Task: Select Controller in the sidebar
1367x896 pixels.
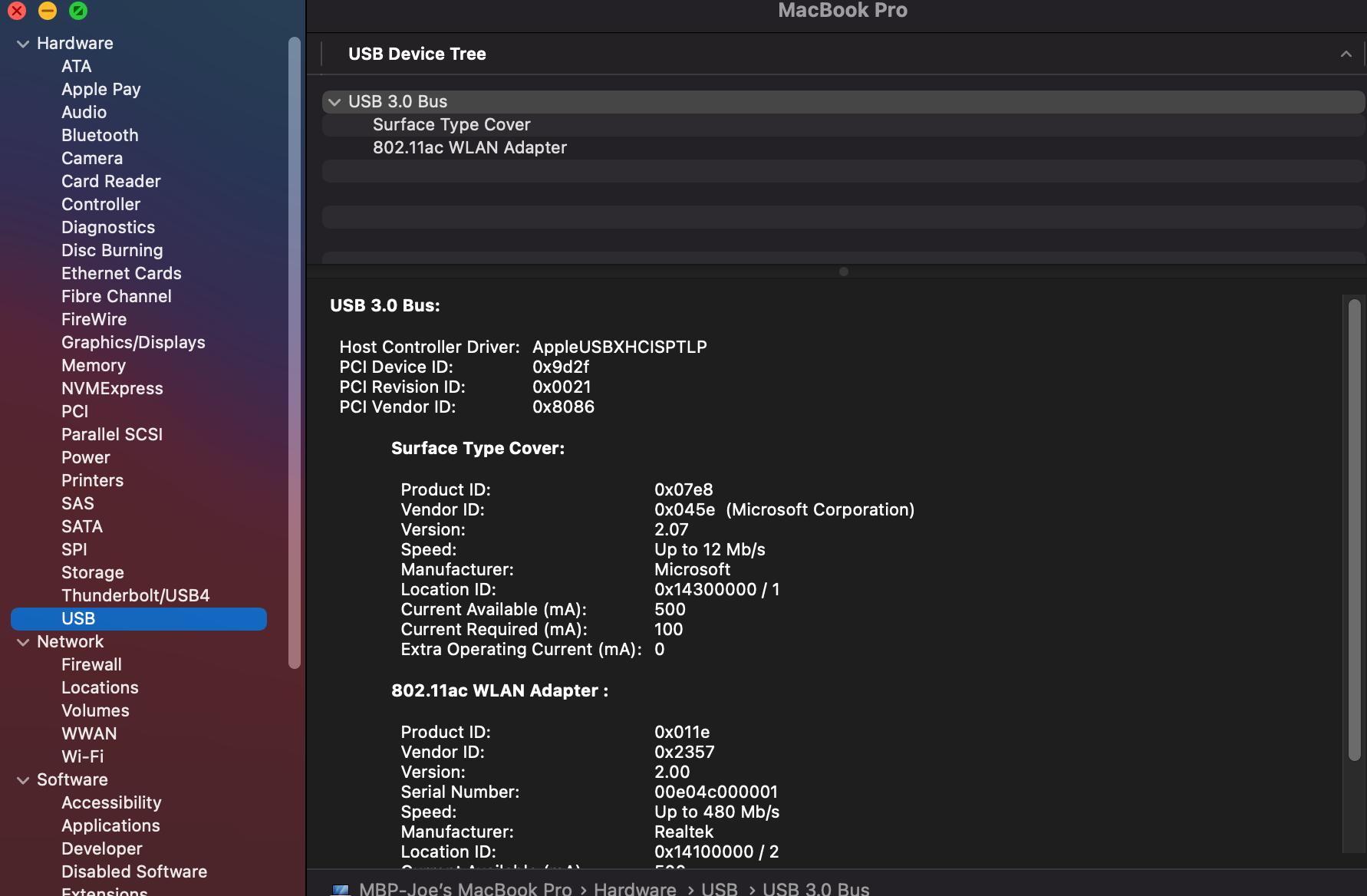Action: click(101, 204)
